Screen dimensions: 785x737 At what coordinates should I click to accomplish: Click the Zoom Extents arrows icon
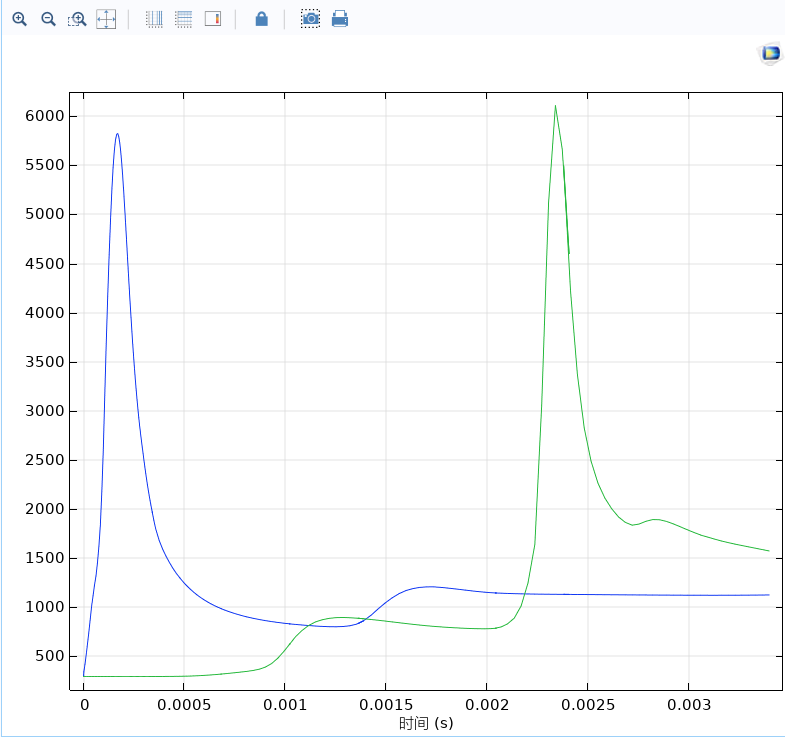coord(106,19)
